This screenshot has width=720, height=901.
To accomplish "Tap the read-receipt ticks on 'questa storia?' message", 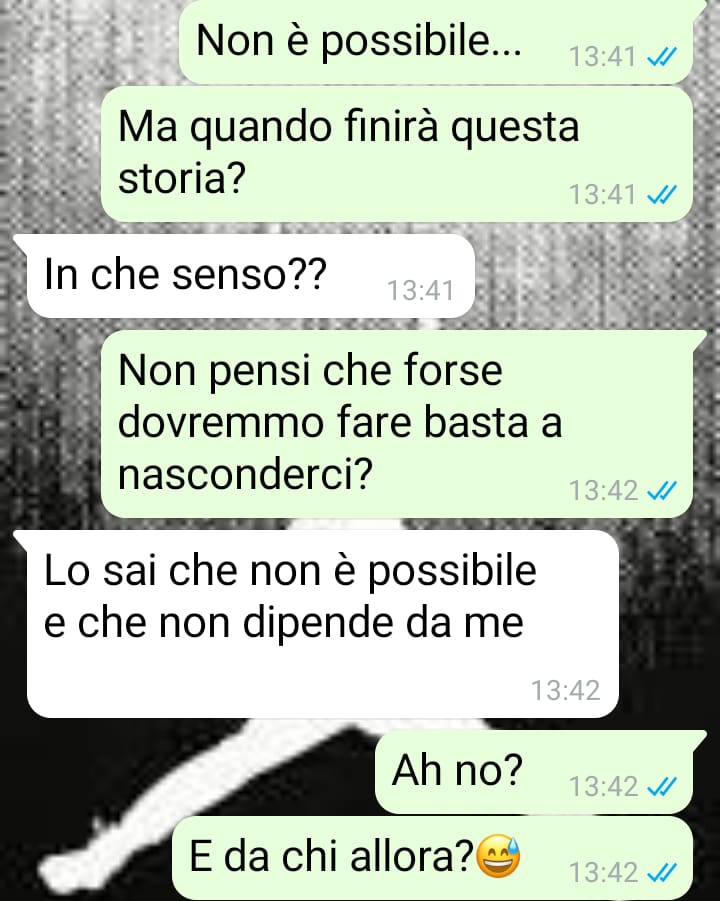I will click(x=662, y=194).
